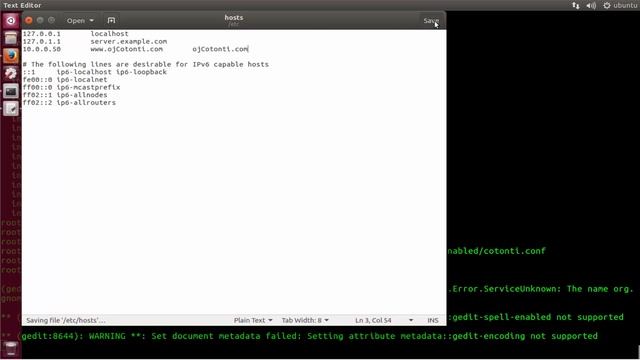
Task: Open the Plain Text language dropdown
Action: (253, 320)
